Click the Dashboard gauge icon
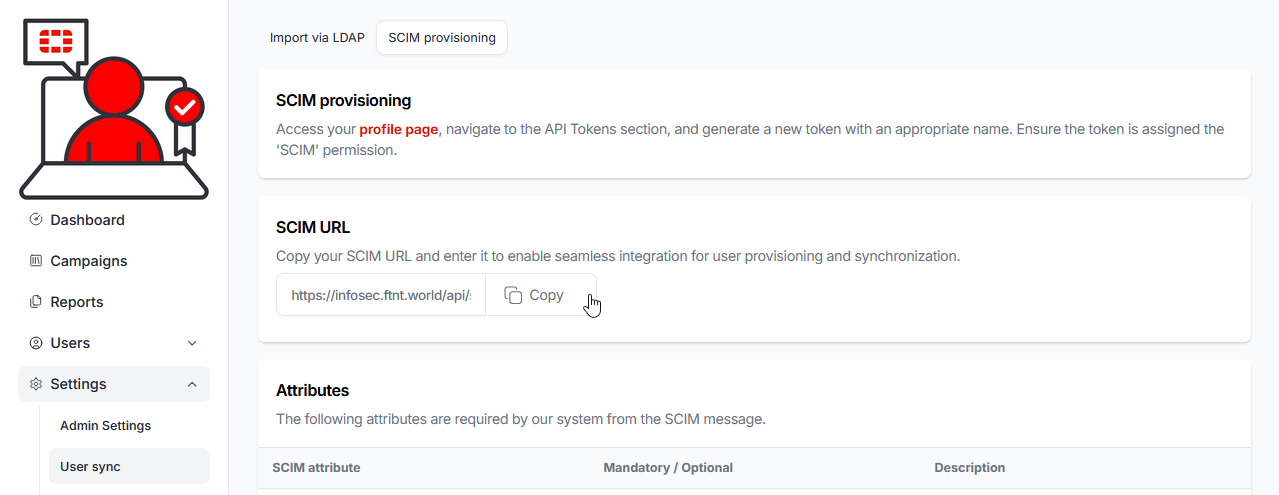 coord(36,220)
